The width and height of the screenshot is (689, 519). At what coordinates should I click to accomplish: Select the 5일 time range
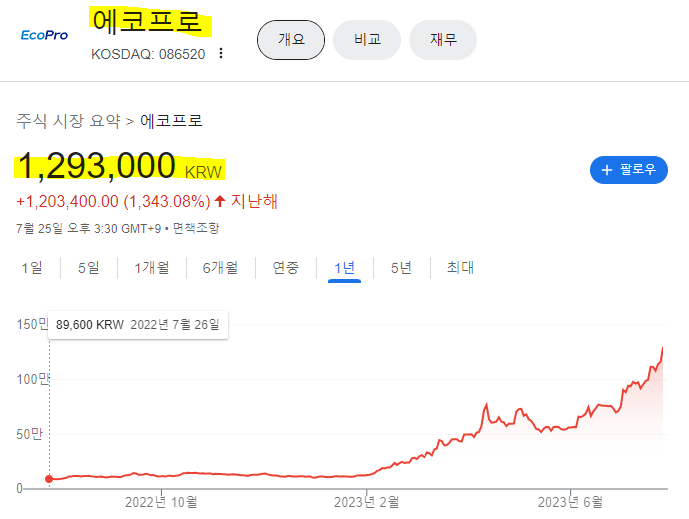click(88, 268)
